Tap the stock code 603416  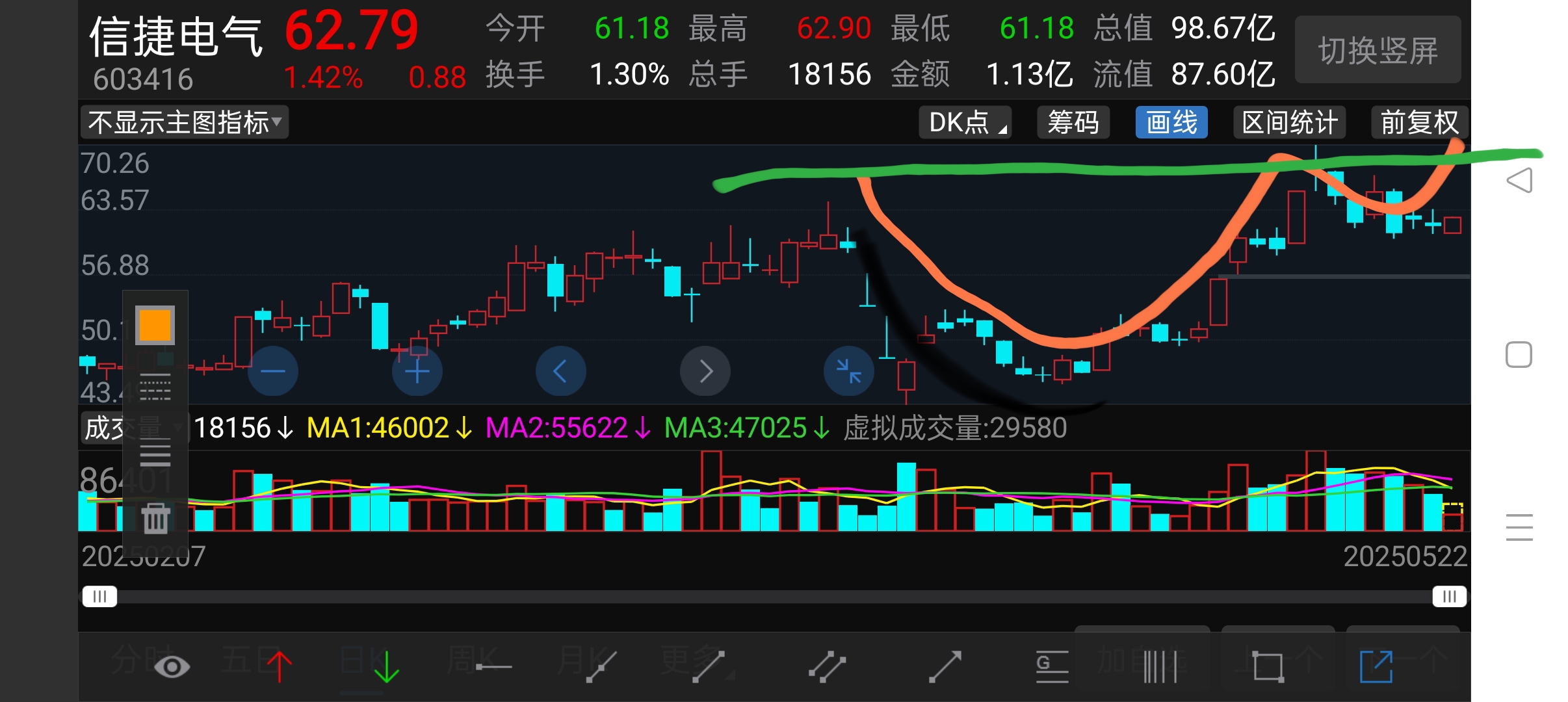pos(143,79)
